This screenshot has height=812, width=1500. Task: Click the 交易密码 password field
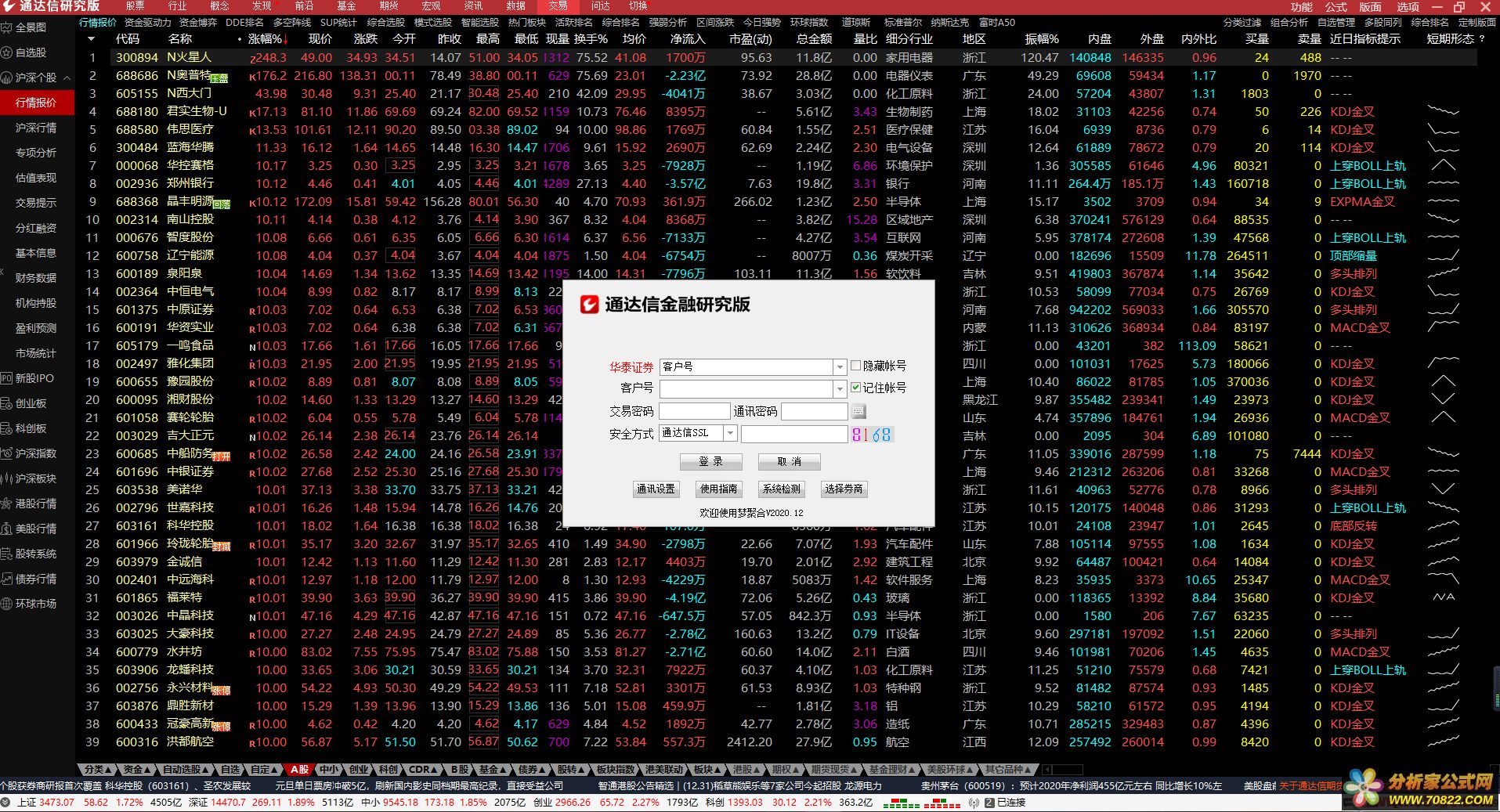[695, 411]
